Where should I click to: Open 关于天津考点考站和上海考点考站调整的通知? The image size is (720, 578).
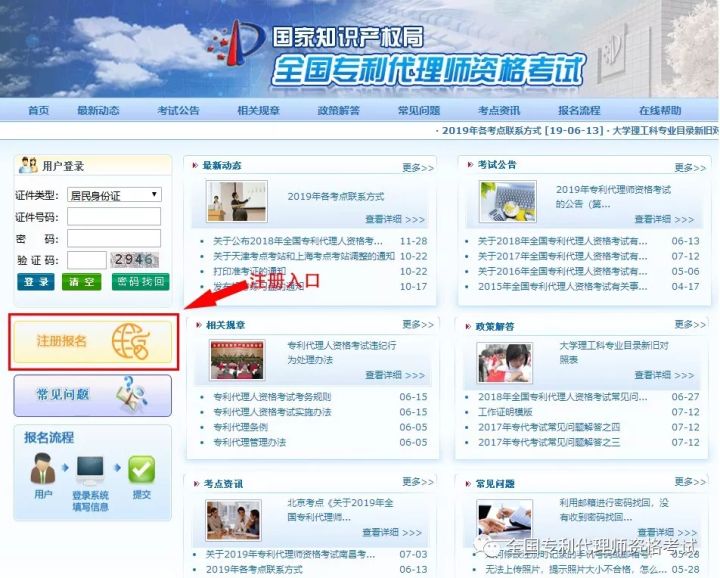coord(304,256)
